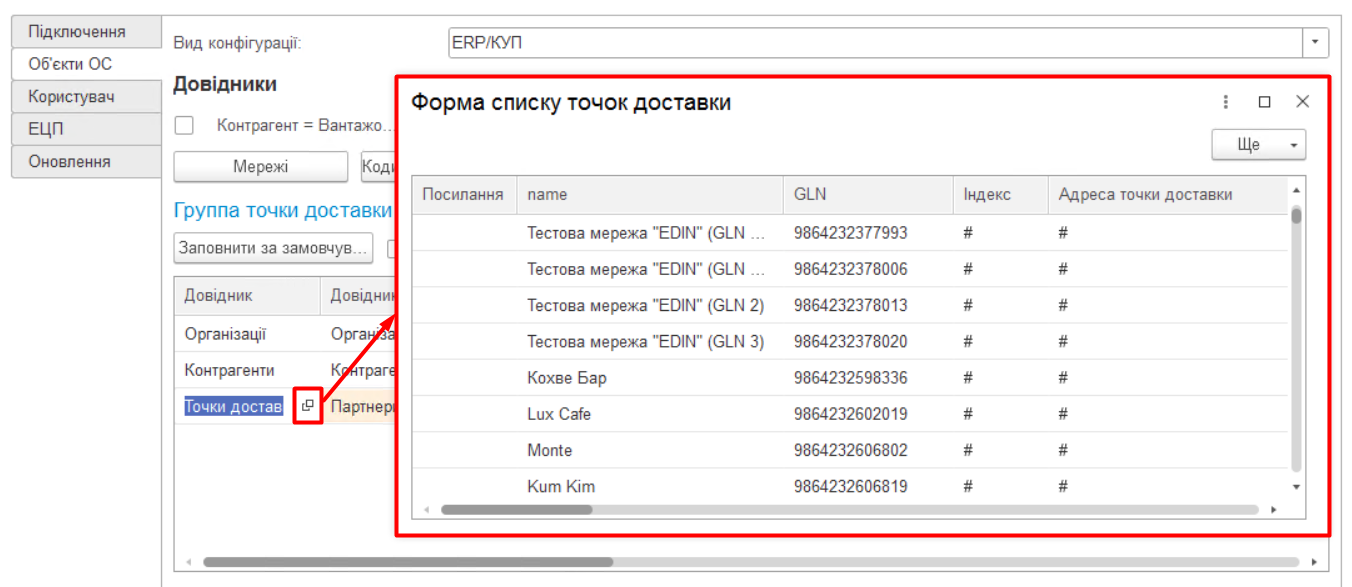Toggle the Контрагент = Вантажо... checkbox
Viewport: 1352px width, 587px height.
point(184,126)
